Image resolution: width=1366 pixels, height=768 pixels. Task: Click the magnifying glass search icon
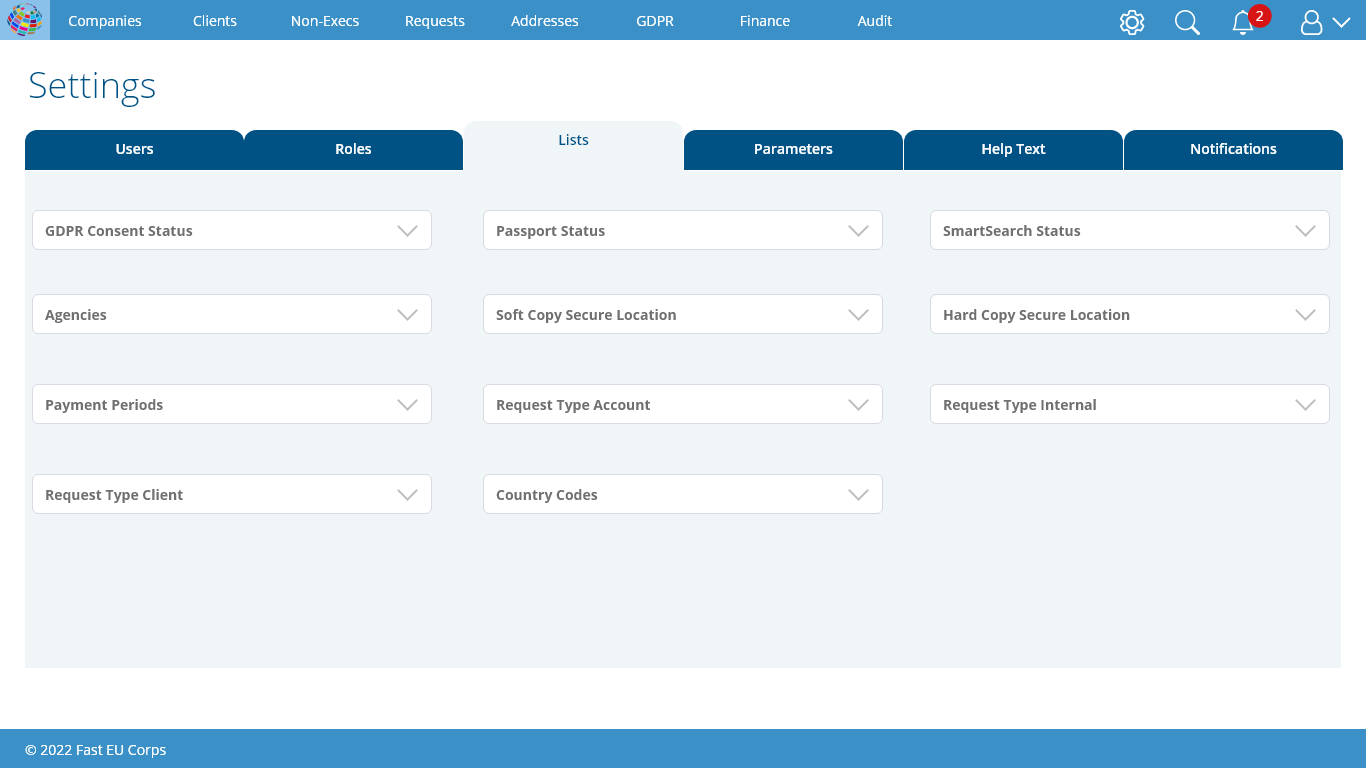coord(1187,22)
